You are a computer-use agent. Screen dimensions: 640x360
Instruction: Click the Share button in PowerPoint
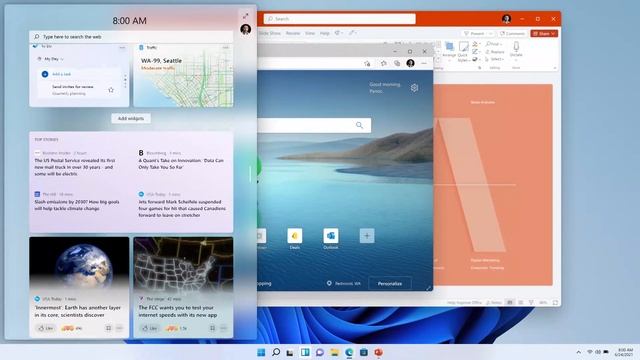coord(544,33)
